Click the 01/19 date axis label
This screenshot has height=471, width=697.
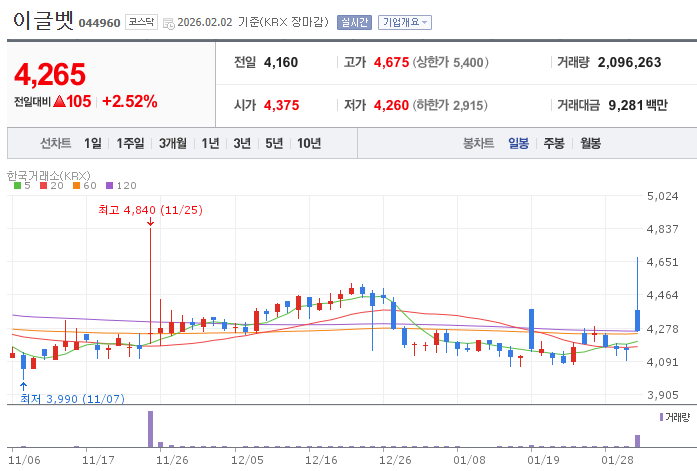click(x=543, y=460)
